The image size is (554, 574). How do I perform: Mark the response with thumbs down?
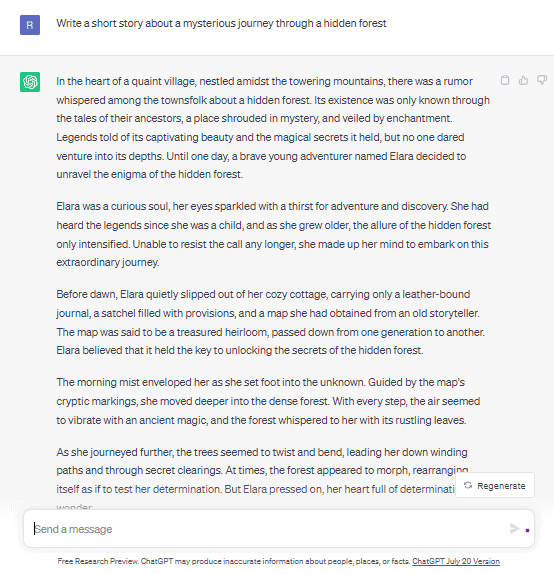tap(542, 80)
